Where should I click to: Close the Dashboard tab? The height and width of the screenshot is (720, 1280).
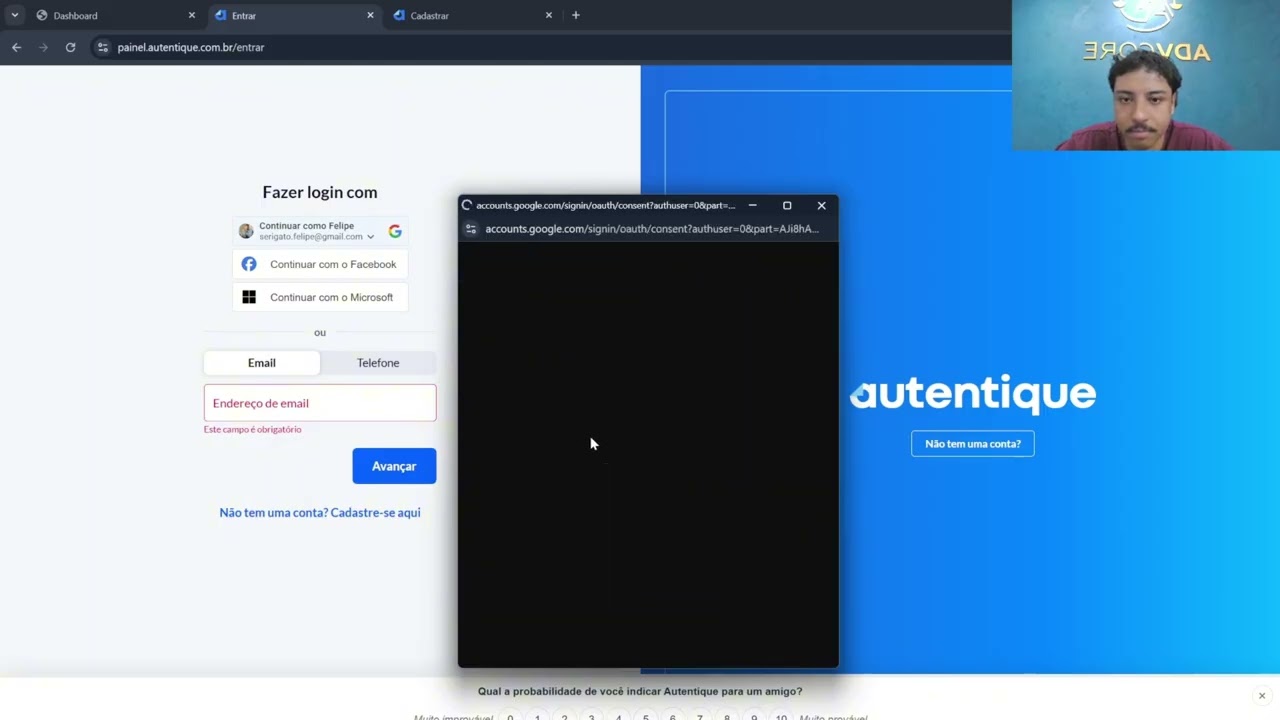point(192,16)
